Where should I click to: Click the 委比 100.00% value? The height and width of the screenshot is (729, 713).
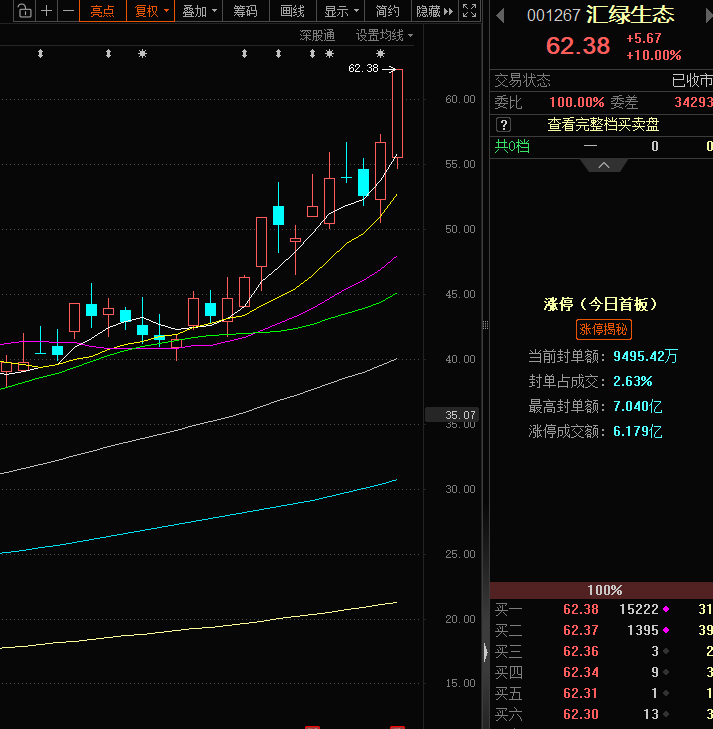(x=576, y=102)
